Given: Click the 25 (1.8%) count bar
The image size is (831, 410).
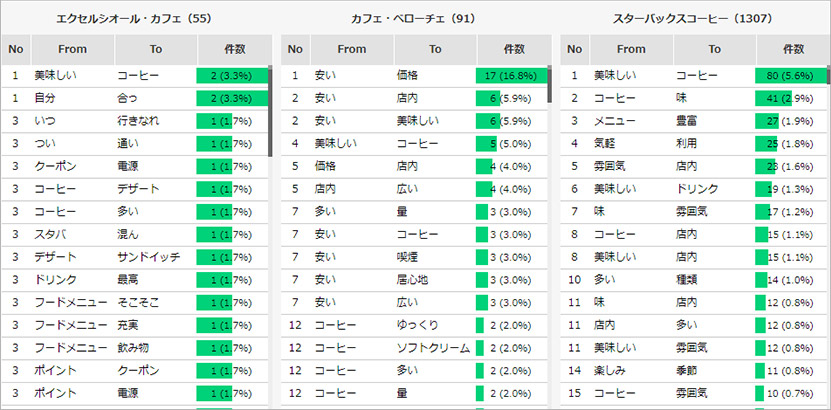Looking at the screenshot, I should coord(790,144).
